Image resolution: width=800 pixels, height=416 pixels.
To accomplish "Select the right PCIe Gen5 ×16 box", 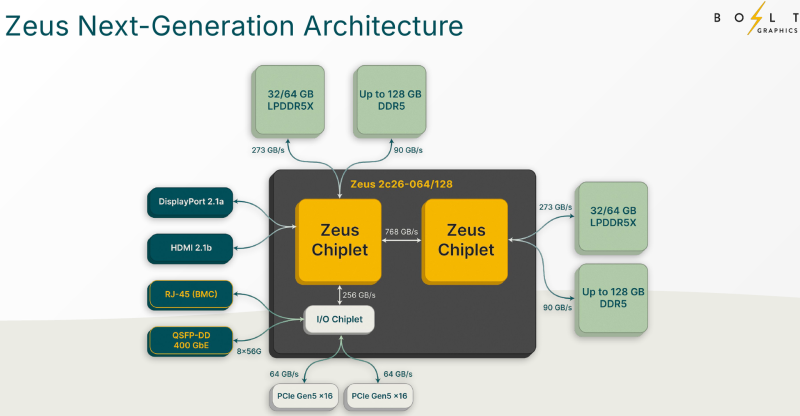I will tap(379, 397).
